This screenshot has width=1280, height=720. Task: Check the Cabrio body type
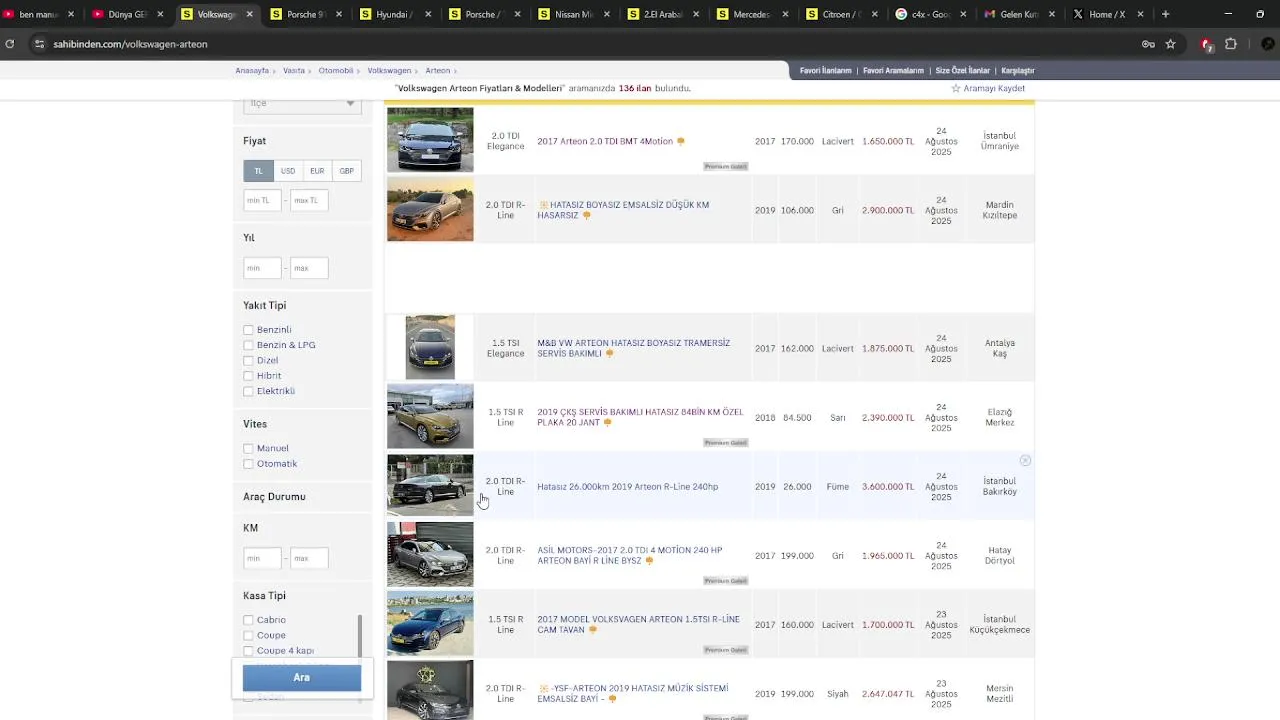click(248, 620)
